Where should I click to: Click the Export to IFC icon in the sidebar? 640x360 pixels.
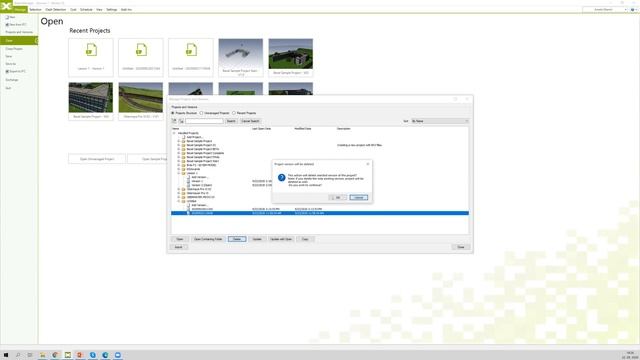click(x=7, y=71)
